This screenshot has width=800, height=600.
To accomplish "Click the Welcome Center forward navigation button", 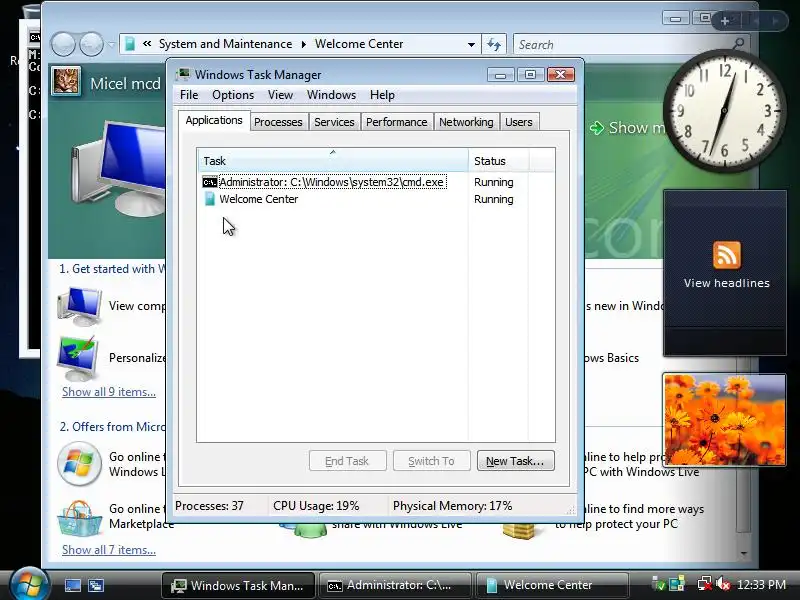I will coord(92,44).
